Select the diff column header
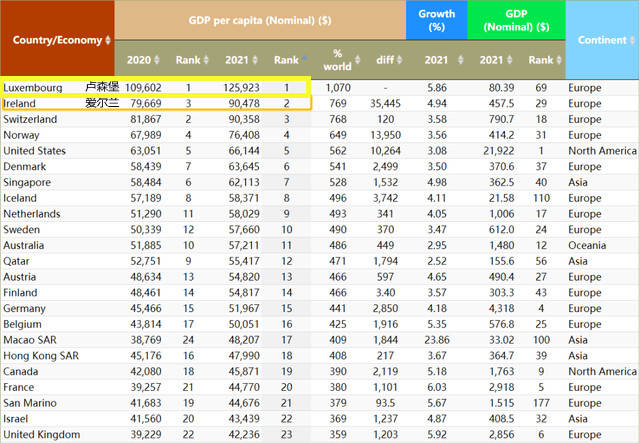This screenshot has height=443, width=640. point(385,59)
